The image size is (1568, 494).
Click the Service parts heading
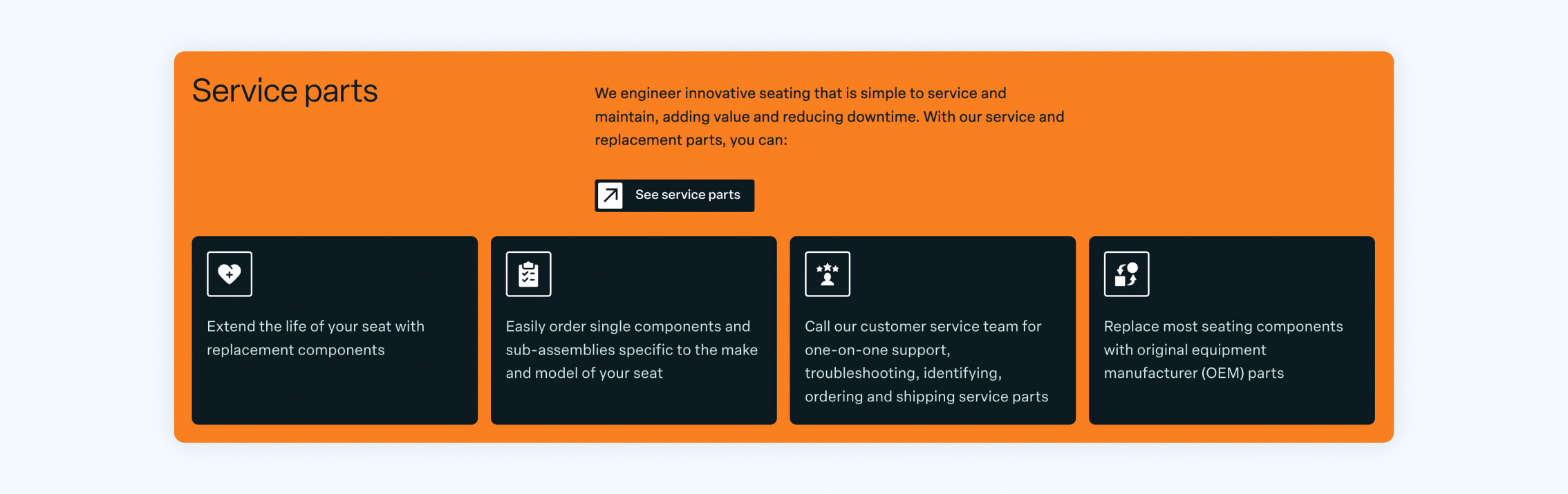(x=285, y=91)
